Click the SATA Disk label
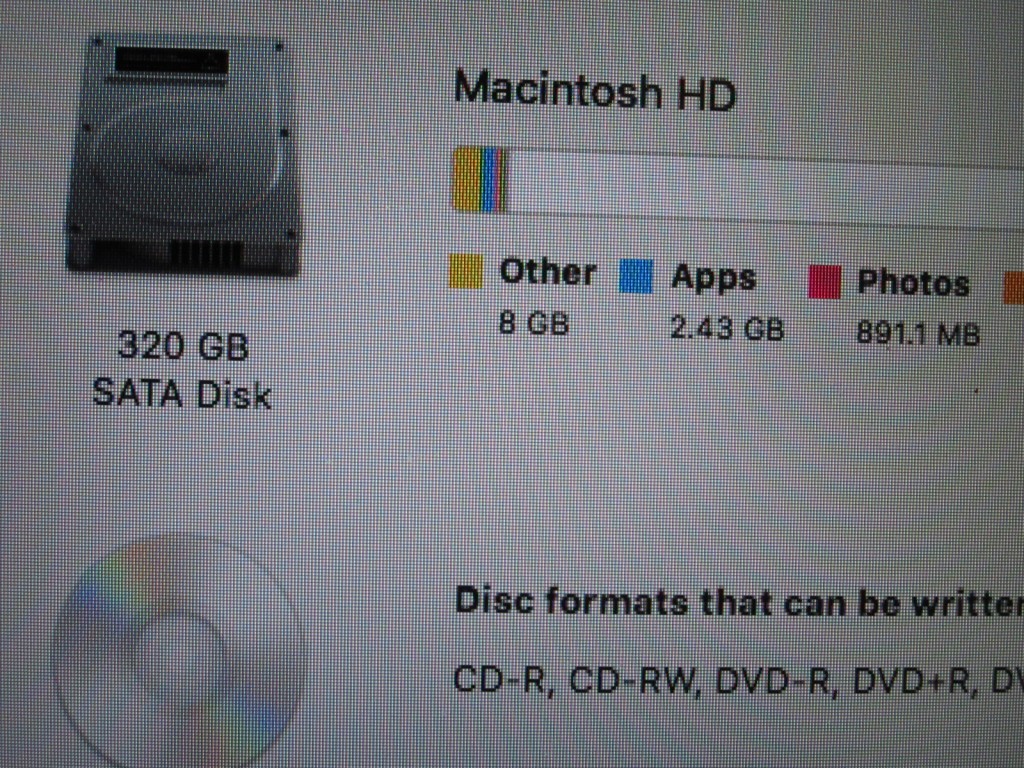 point(182,394)
